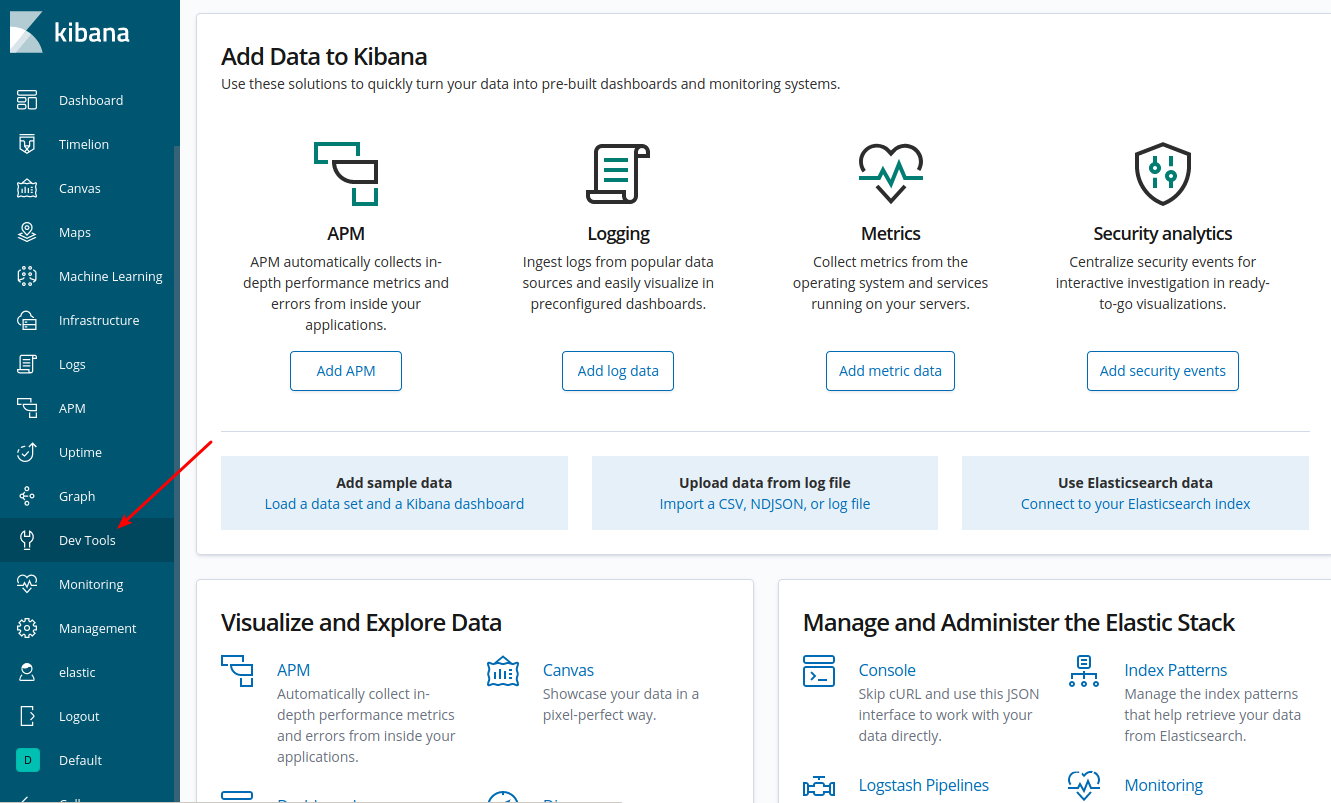Open Dev Tools menu label
Viewport: 1331px width, 803px height.
pyautogui.click(x=87, y=540)
